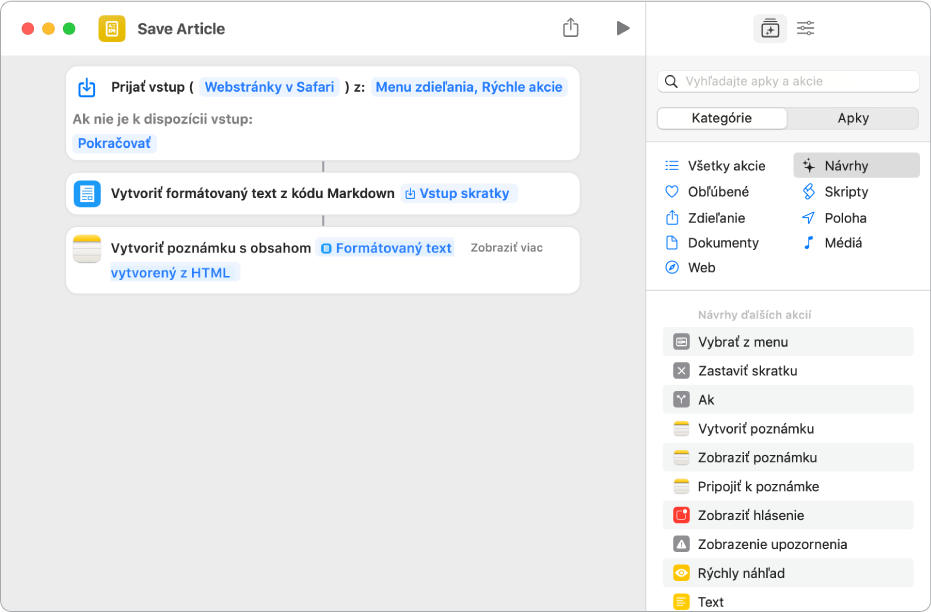Click the Markdown rich text action icon
The height and width of the screenshot is (612, 931).
87,194
